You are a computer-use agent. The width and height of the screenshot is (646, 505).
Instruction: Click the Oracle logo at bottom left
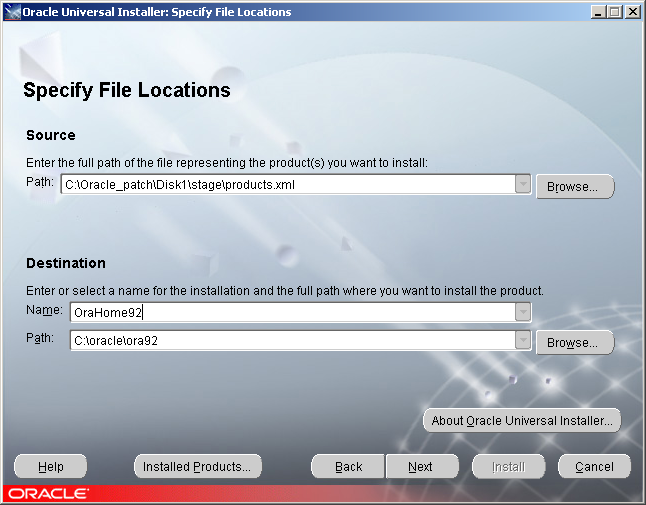(48, 493)
